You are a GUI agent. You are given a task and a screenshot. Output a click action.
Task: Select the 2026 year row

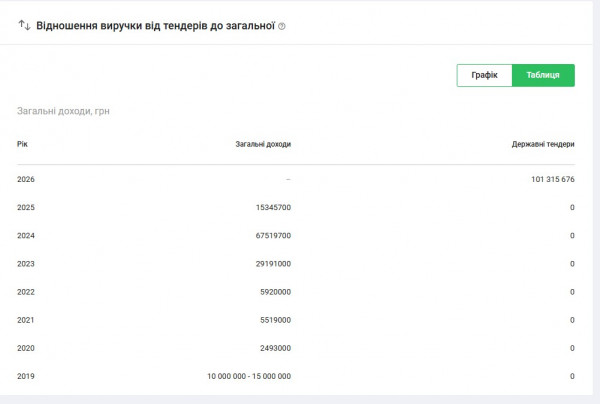(x=296, y=179)
